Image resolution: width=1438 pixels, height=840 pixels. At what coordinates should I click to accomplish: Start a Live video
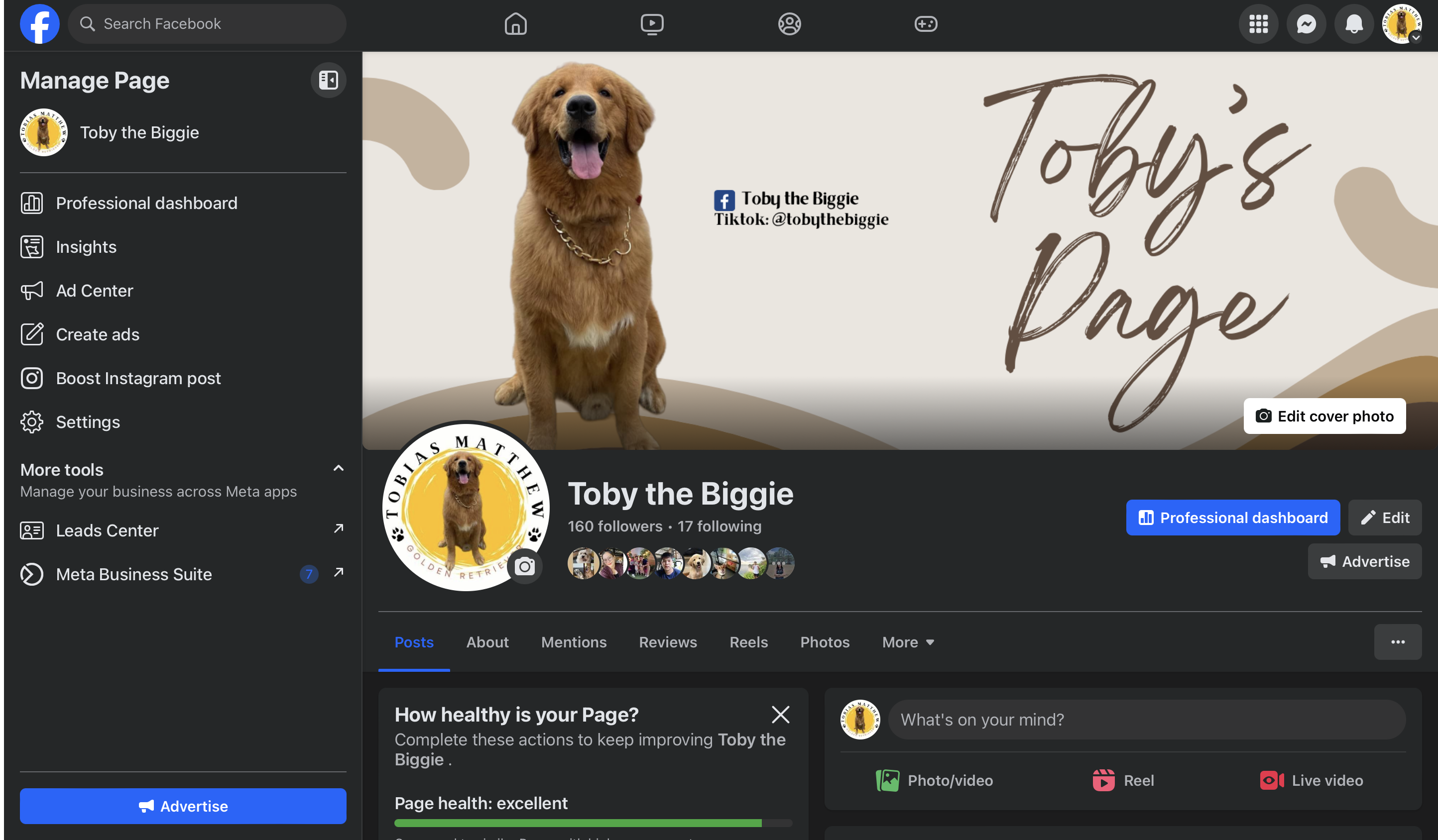pos(1312,780)
